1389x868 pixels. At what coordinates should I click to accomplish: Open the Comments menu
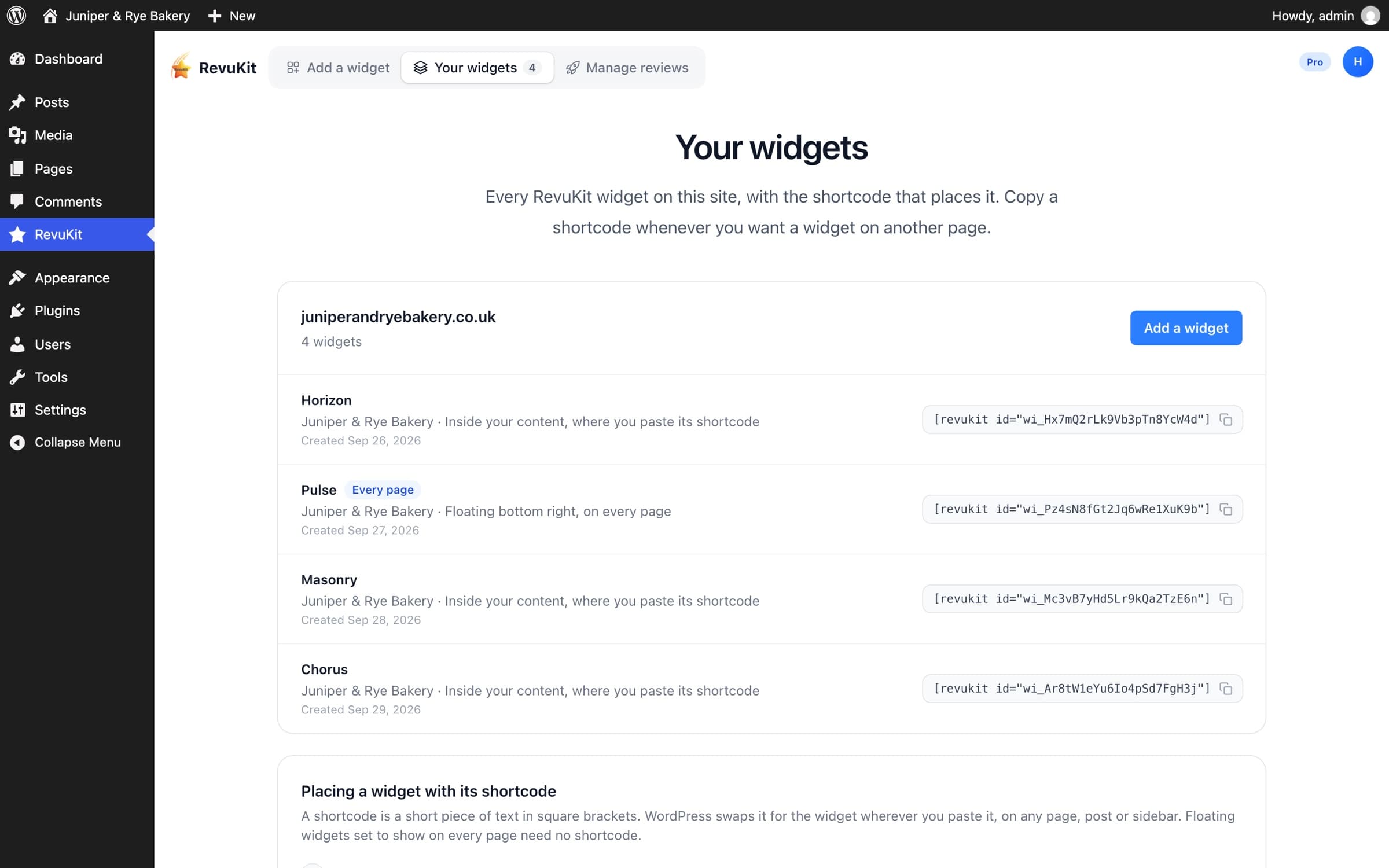(x=77, y=201)
